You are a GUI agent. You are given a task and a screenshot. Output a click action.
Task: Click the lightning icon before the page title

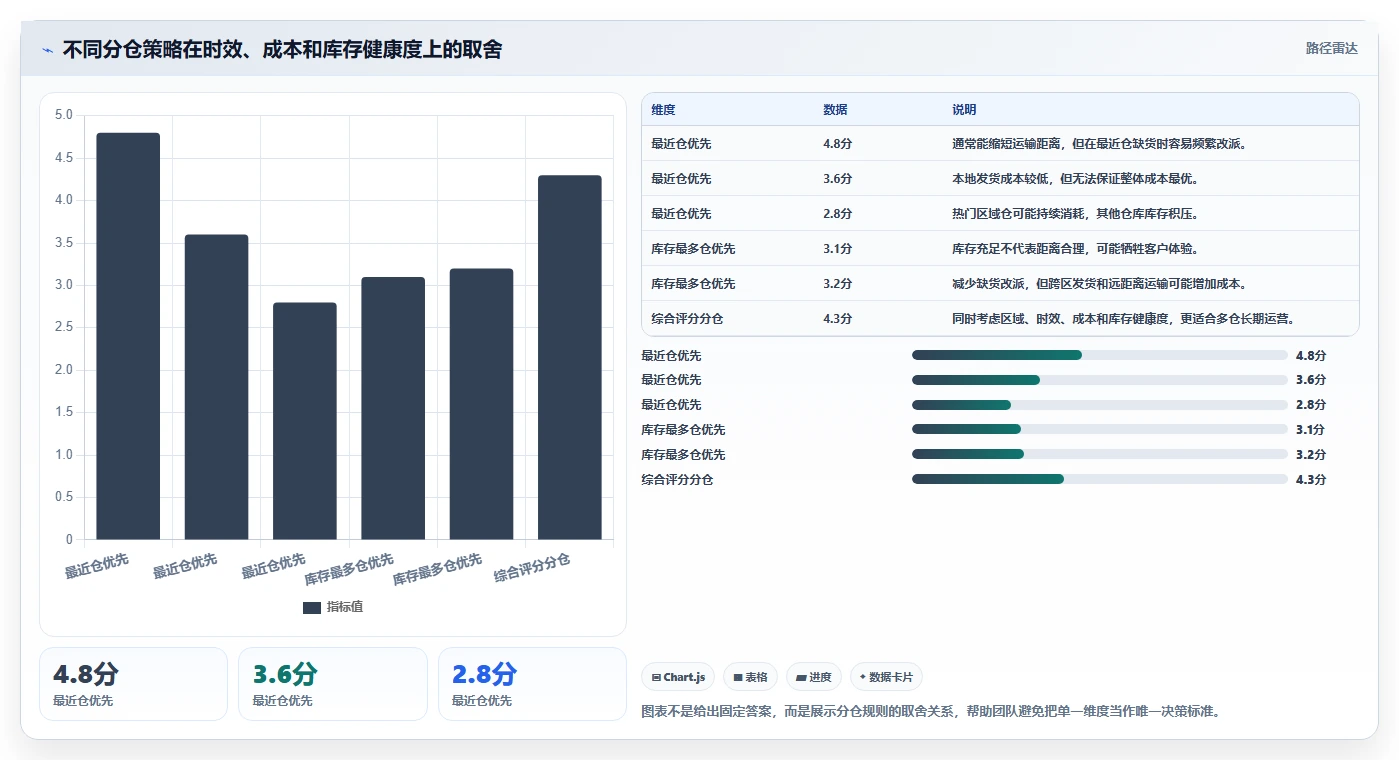(x=47, y=50)
